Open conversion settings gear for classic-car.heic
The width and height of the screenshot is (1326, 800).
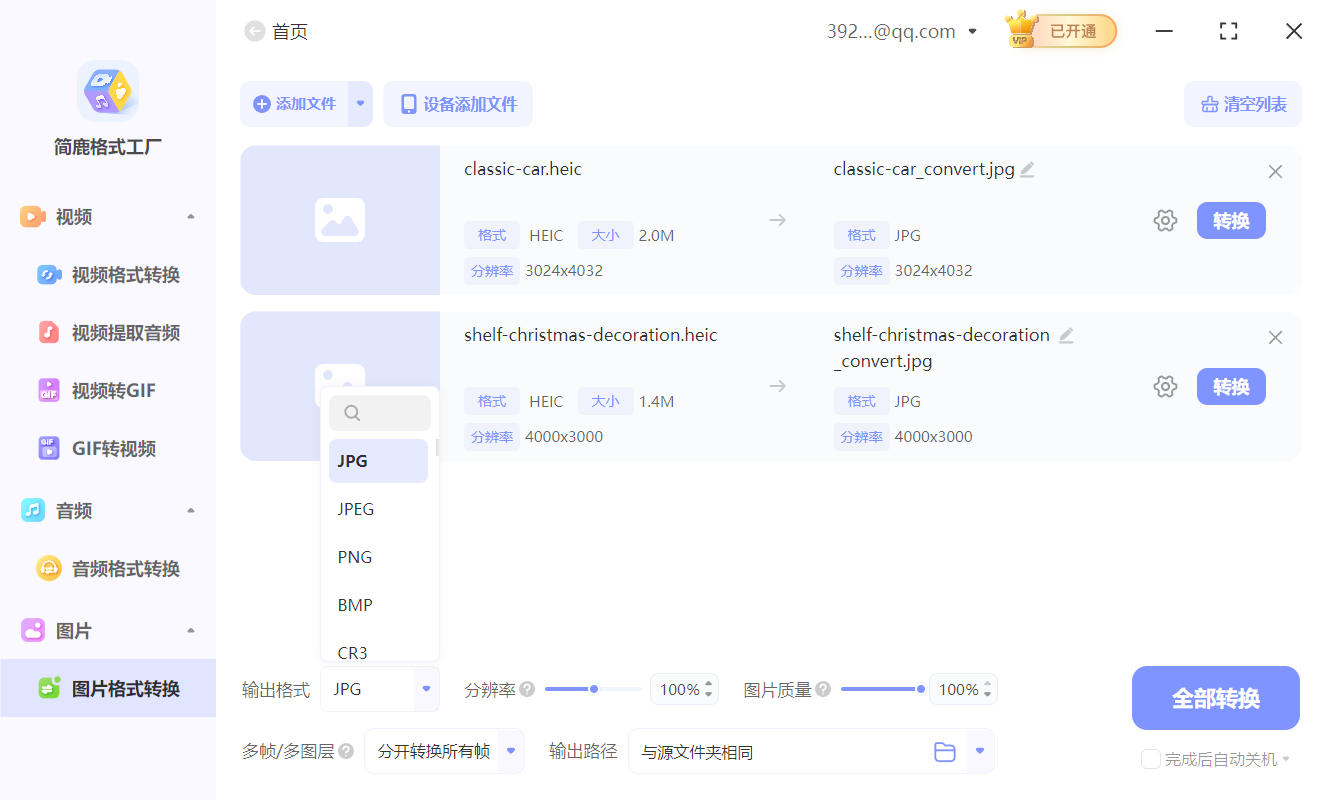point(1165,220)
